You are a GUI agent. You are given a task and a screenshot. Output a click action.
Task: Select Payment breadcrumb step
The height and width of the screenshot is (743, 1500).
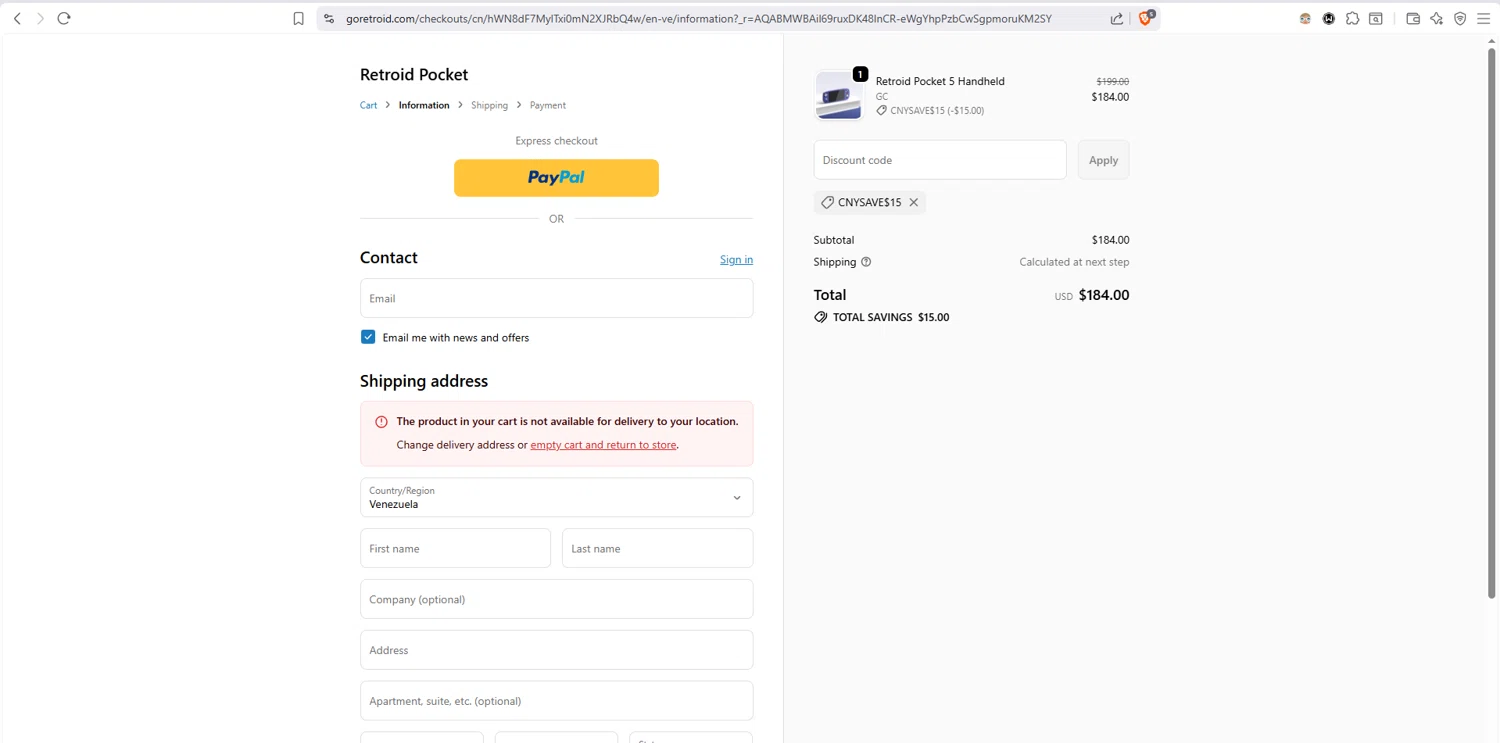click(x=548, y=105)
